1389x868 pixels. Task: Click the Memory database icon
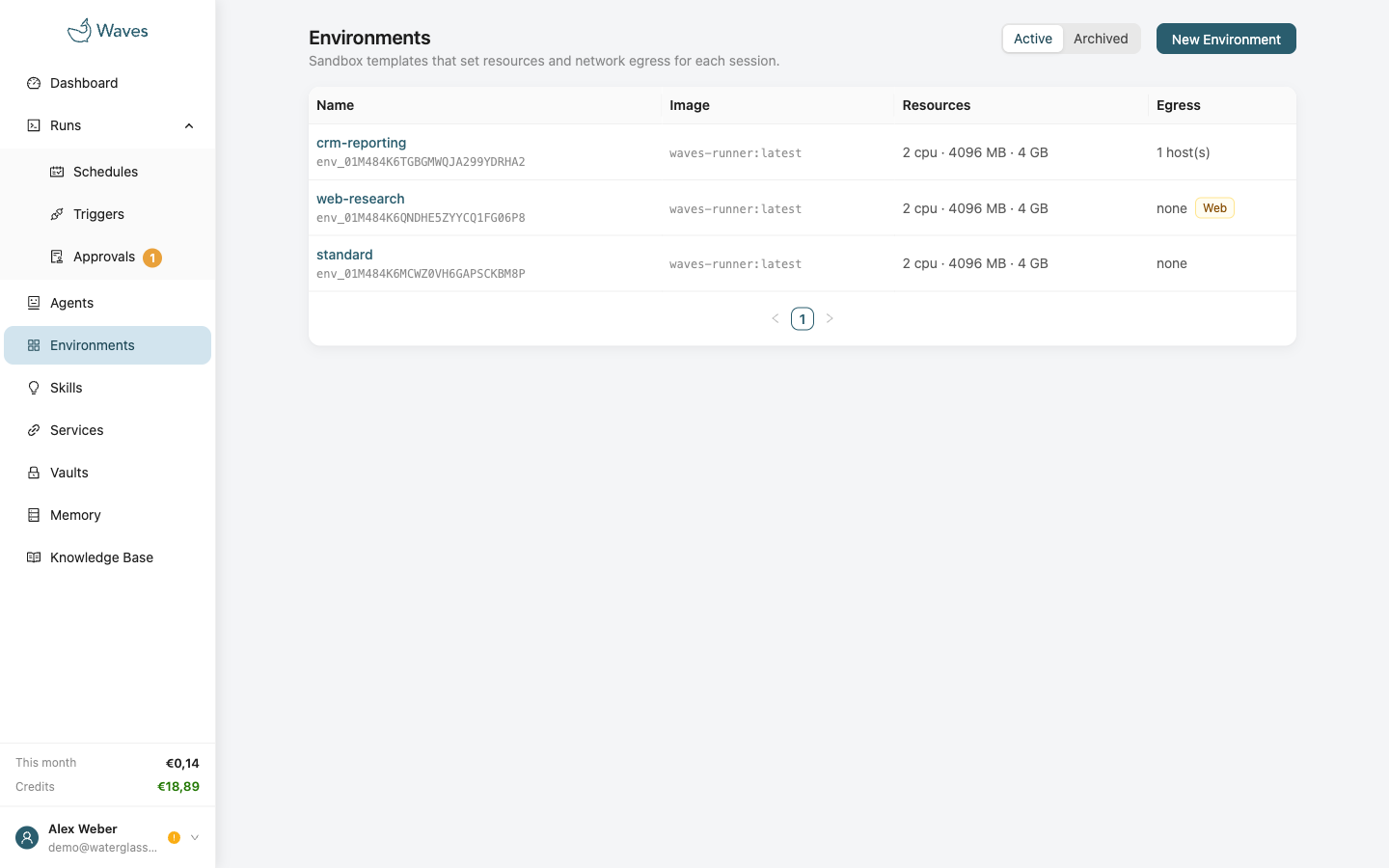pos(34,515)
